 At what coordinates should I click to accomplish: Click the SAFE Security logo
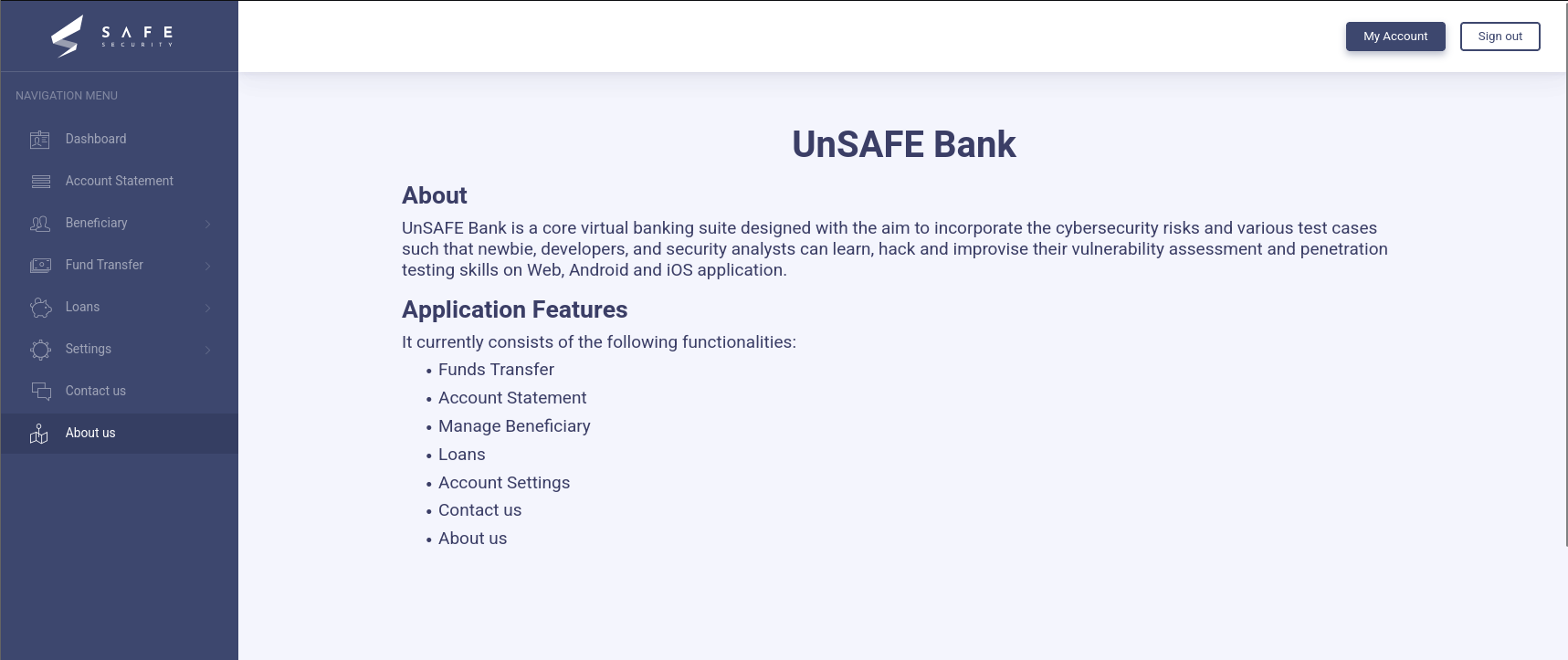click(x=111, y=37)
